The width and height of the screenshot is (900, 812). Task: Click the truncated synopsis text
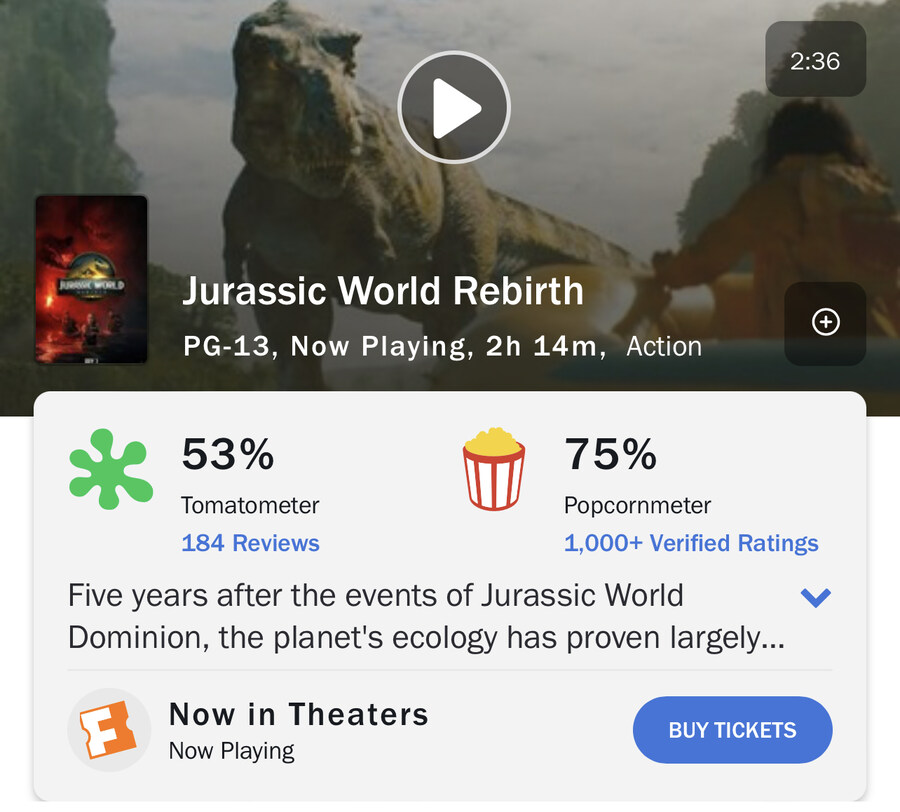425,617
